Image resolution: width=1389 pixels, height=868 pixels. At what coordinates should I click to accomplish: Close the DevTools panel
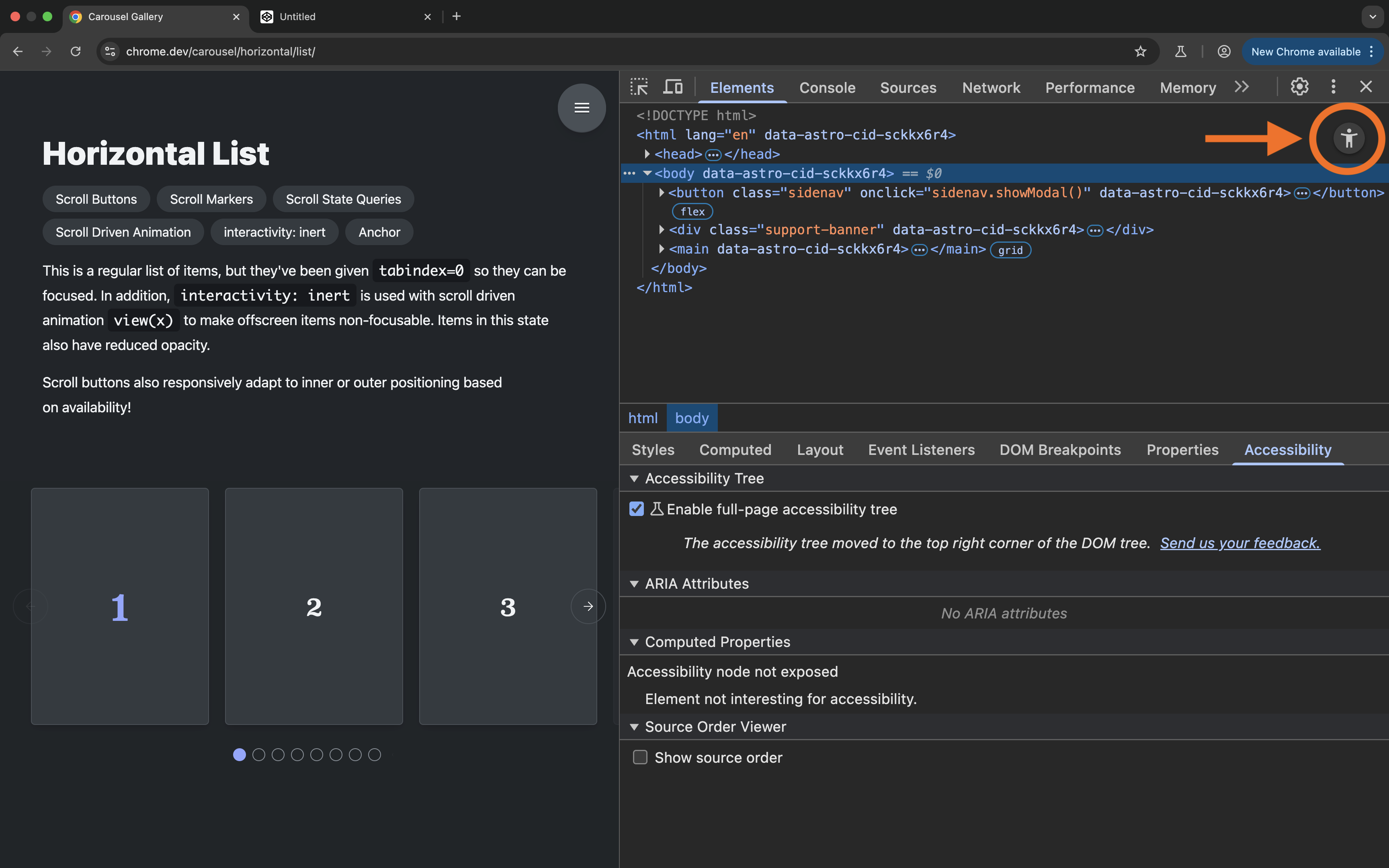coord(1366,87)
